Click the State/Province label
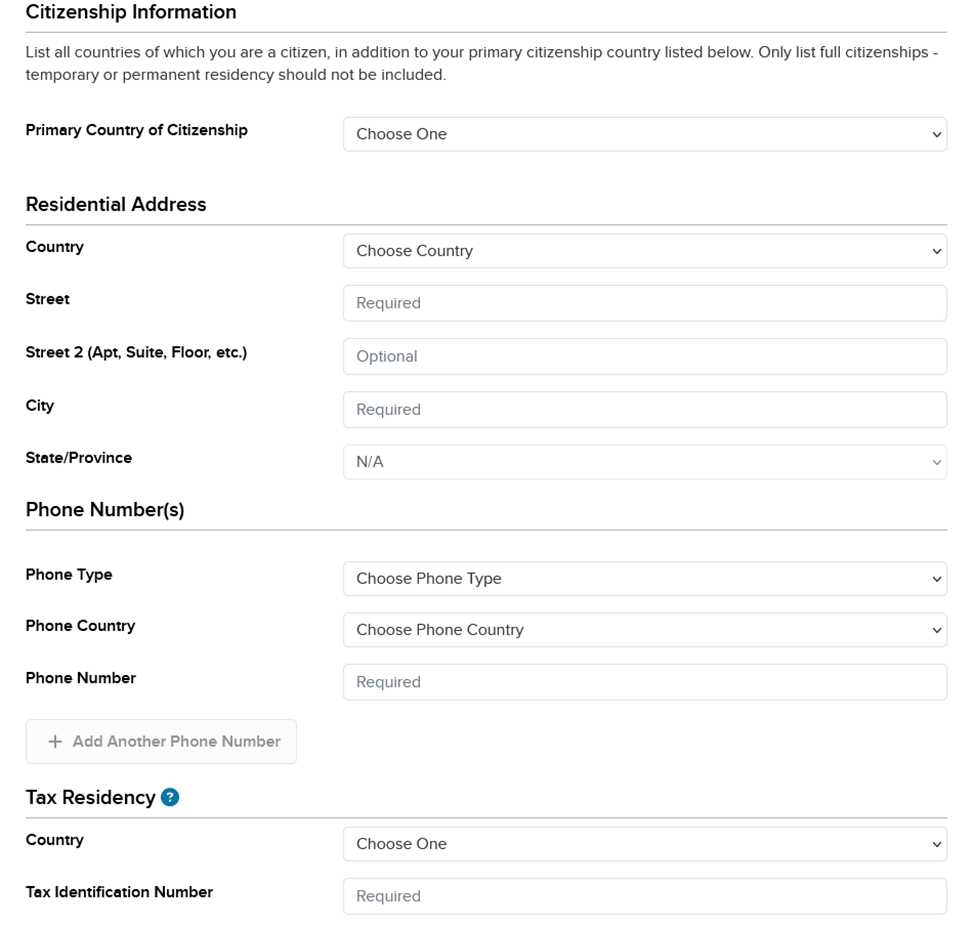Image resolution: width=975 pixels, height=928 pixels. (x=79, y=458)
